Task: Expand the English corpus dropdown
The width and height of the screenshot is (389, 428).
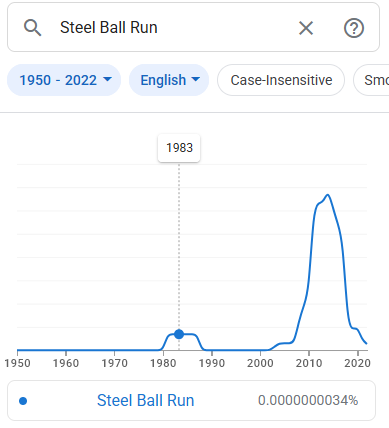Action: click(x=169, y=80)
